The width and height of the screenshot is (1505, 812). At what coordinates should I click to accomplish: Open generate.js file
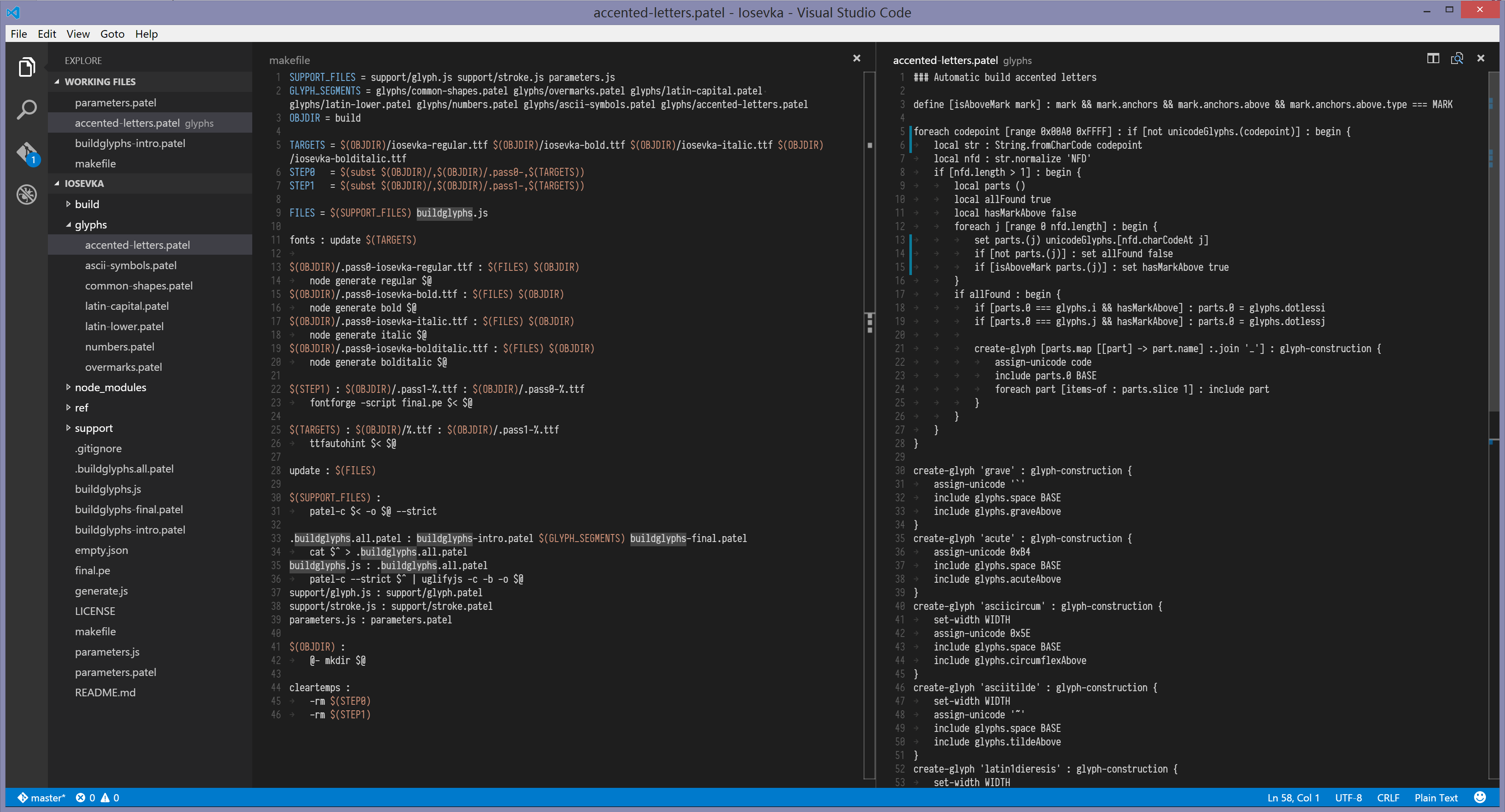point(150,591)
